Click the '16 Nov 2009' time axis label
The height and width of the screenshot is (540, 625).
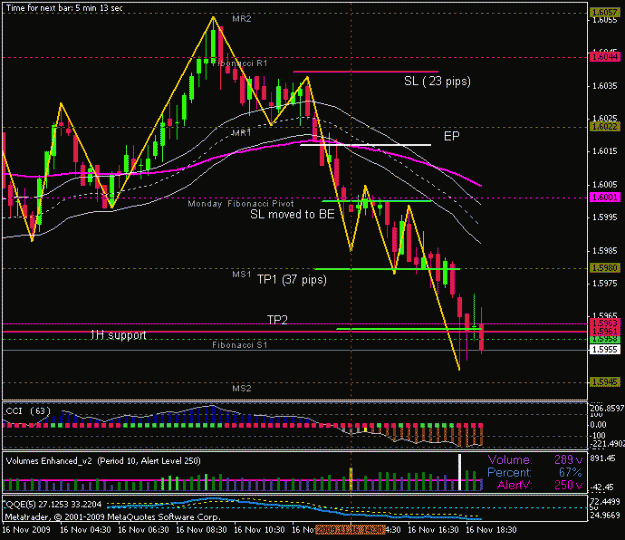click(27, 530)
